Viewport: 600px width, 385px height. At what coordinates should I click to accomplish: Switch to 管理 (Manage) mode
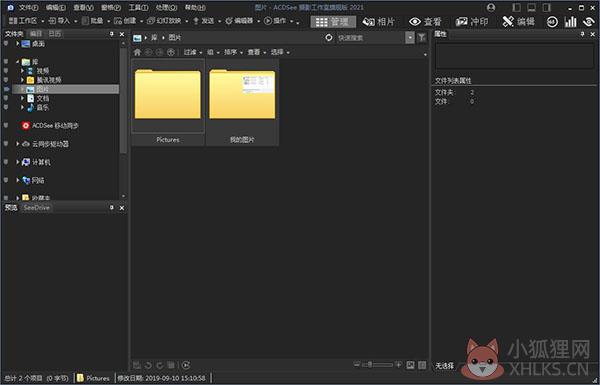(x=333, y=22)
